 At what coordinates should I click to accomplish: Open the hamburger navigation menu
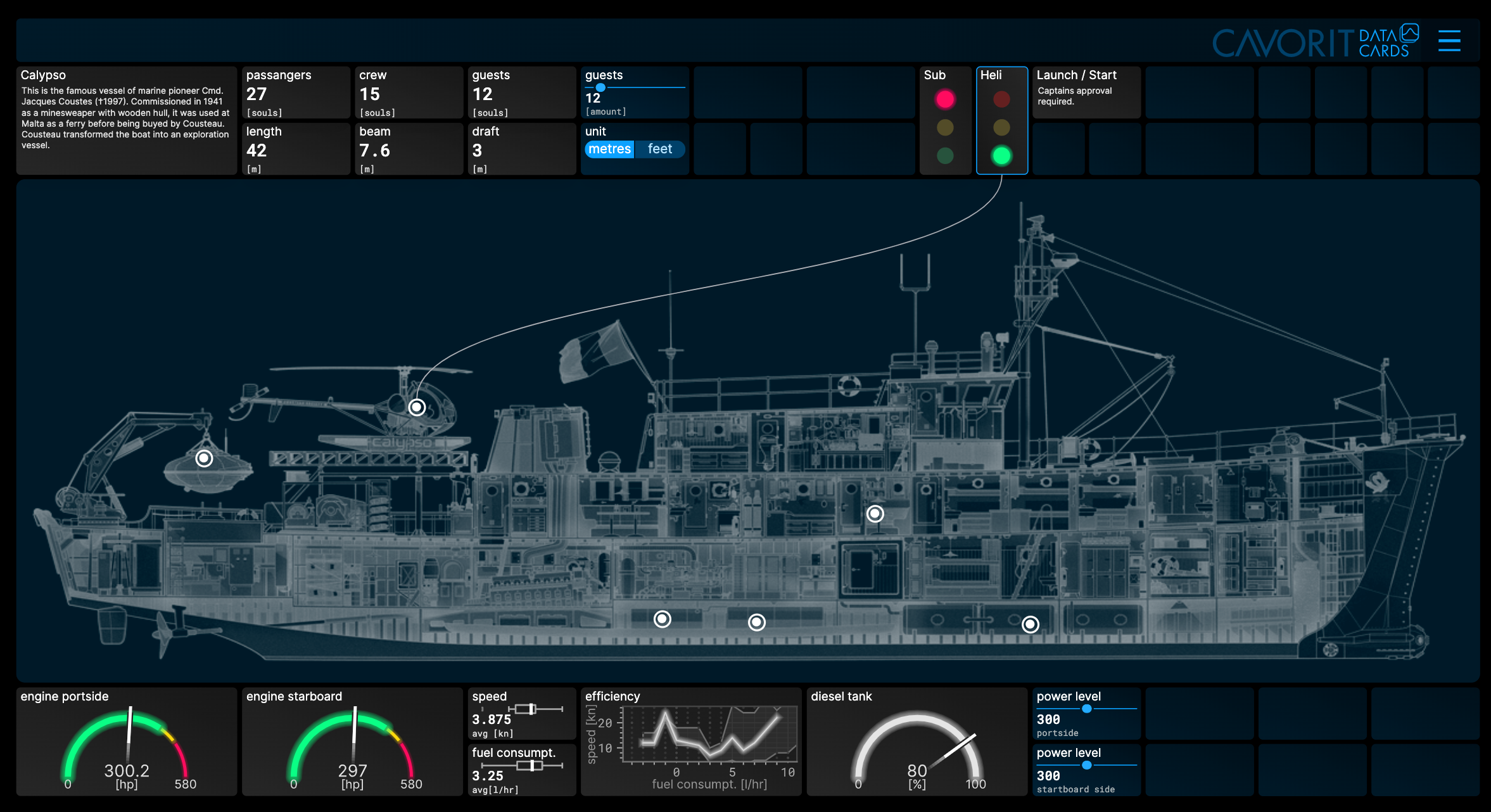1450,40
